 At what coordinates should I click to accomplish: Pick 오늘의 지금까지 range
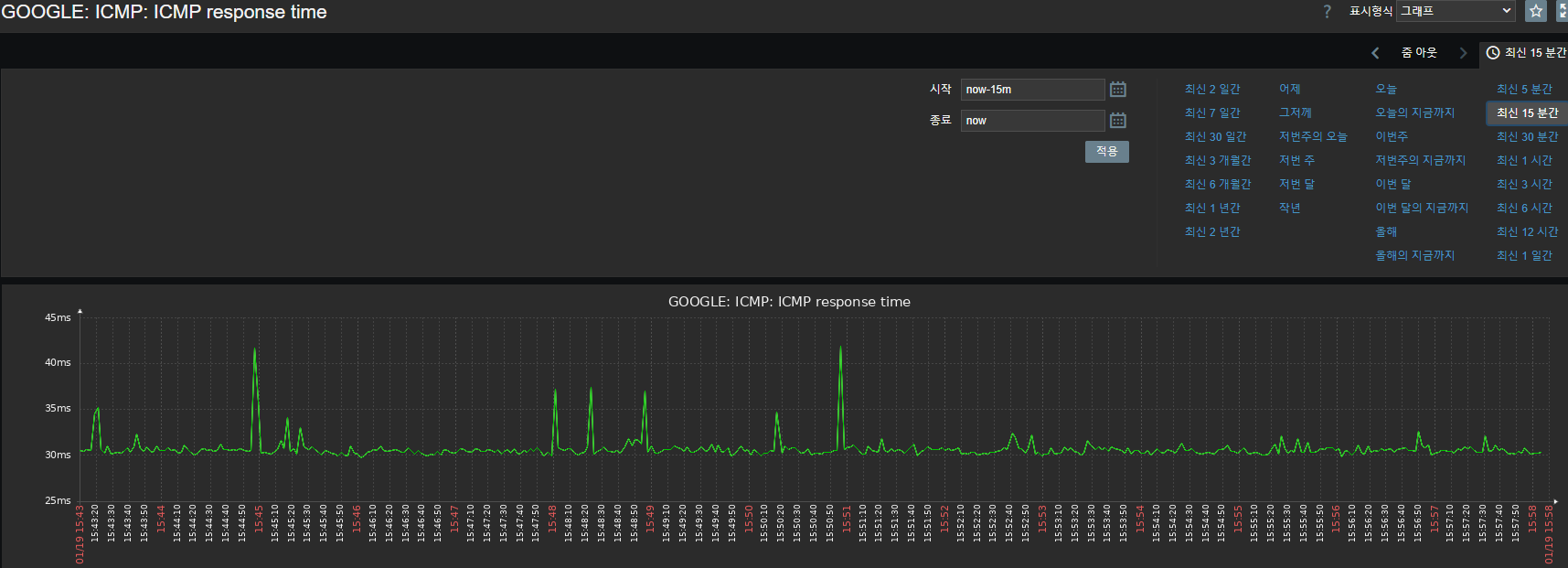(1414, 113)
